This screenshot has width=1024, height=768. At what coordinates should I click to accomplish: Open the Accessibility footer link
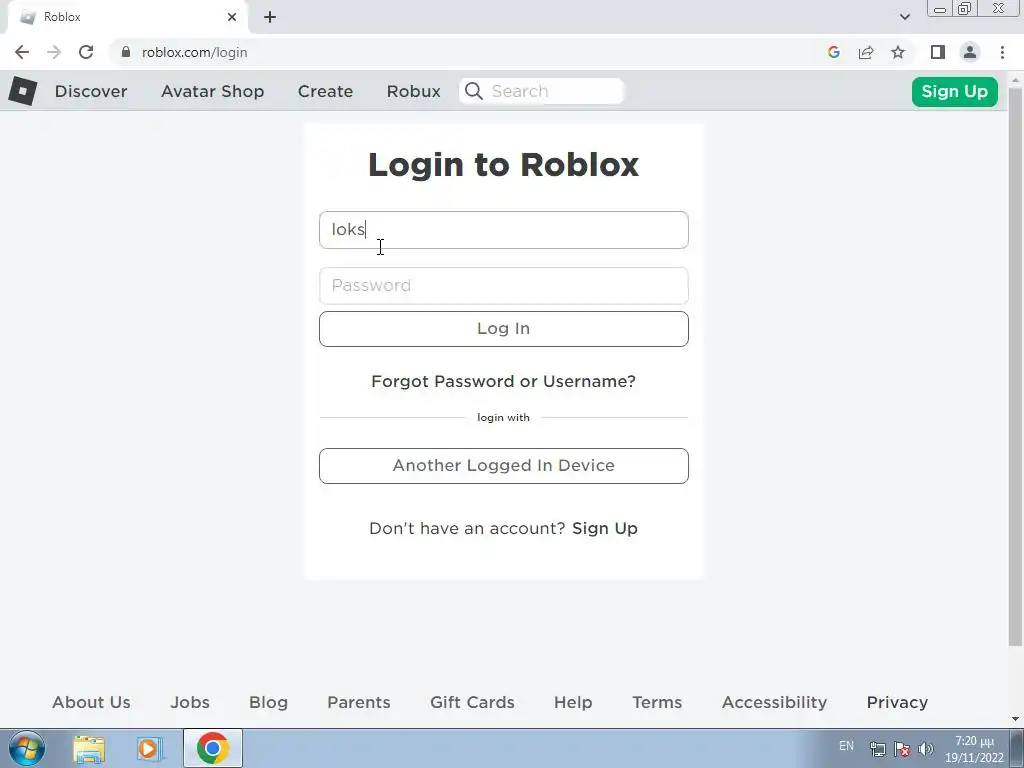tap(775, 702)
